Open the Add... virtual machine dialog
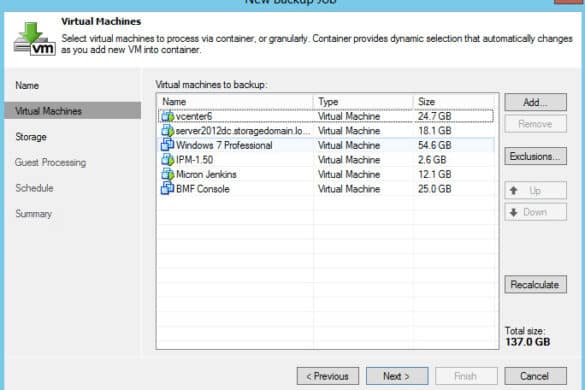 click(x=535, y=102)
